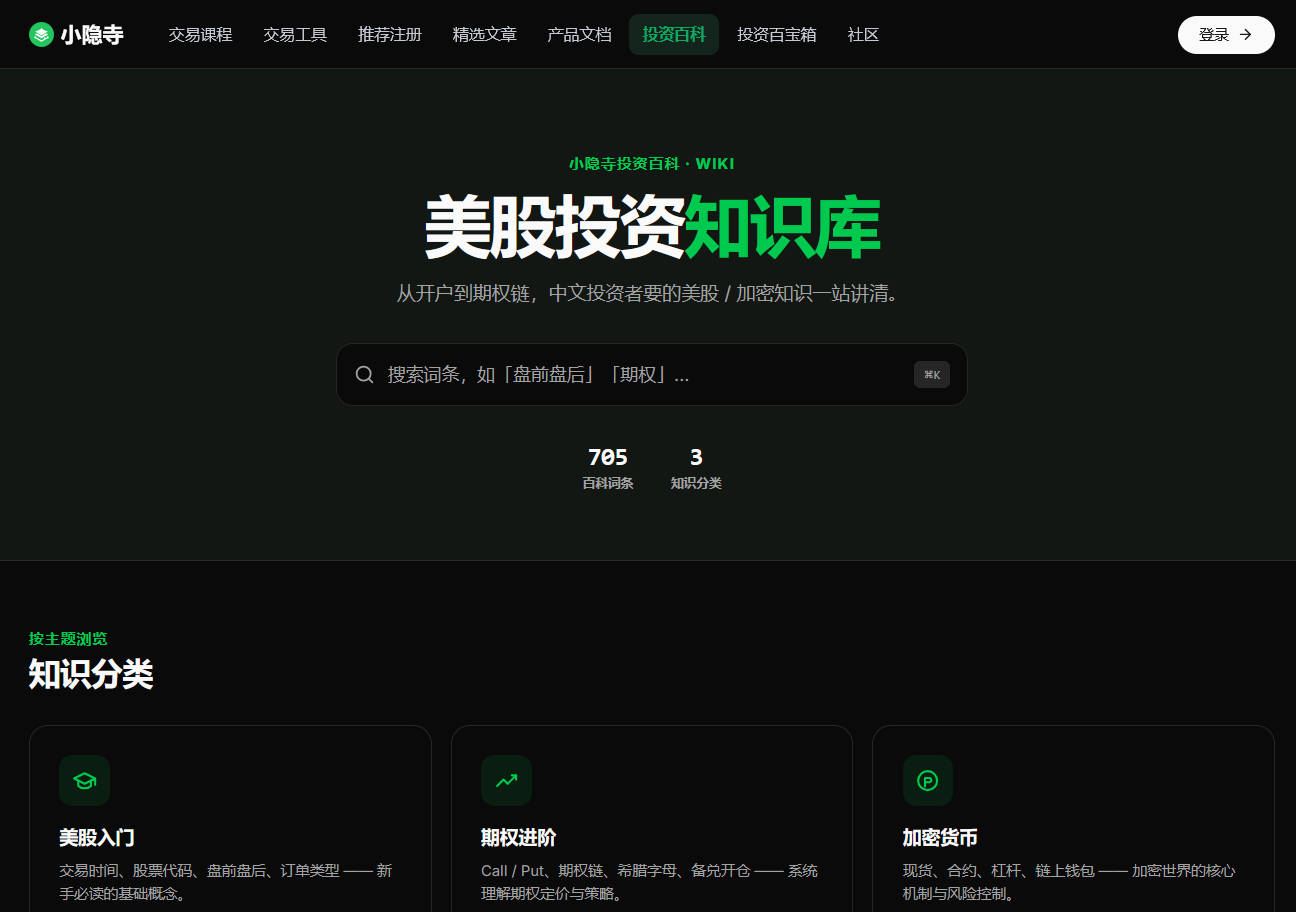Click the graduation cap icon for 美股入门

[84, 781]
